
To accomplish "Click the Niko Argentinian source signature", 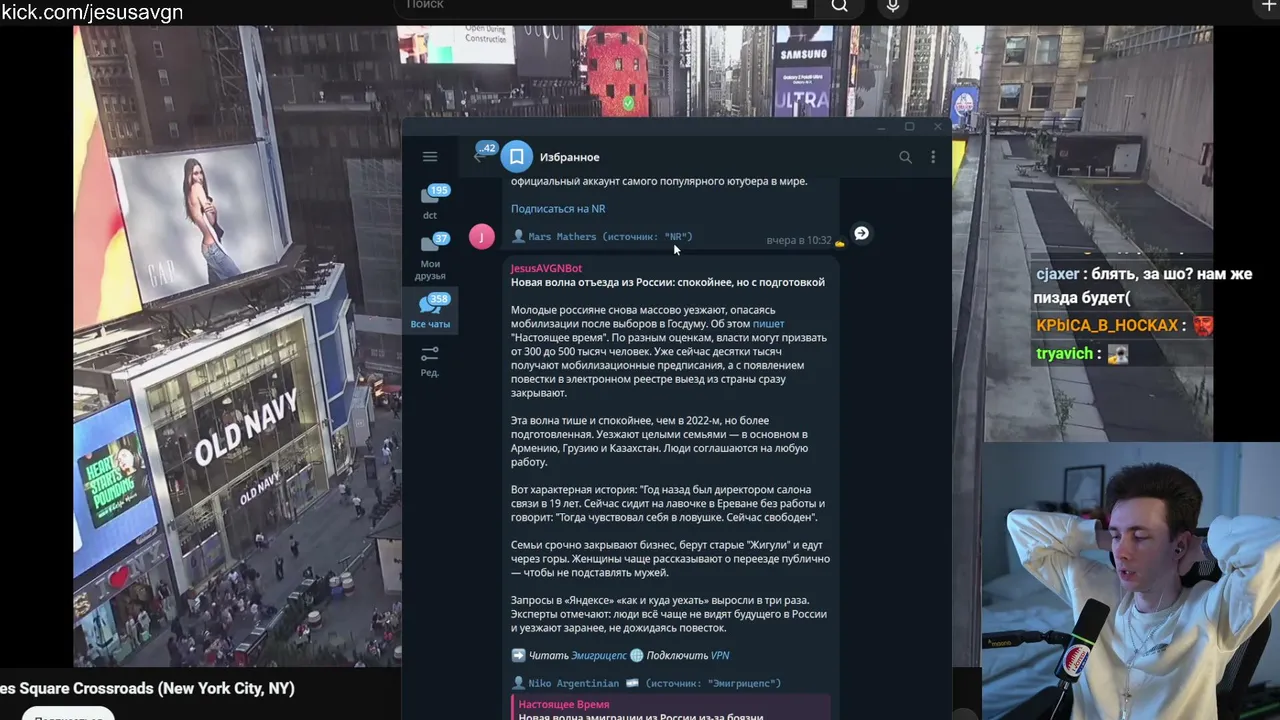I will tap(646, 684).
